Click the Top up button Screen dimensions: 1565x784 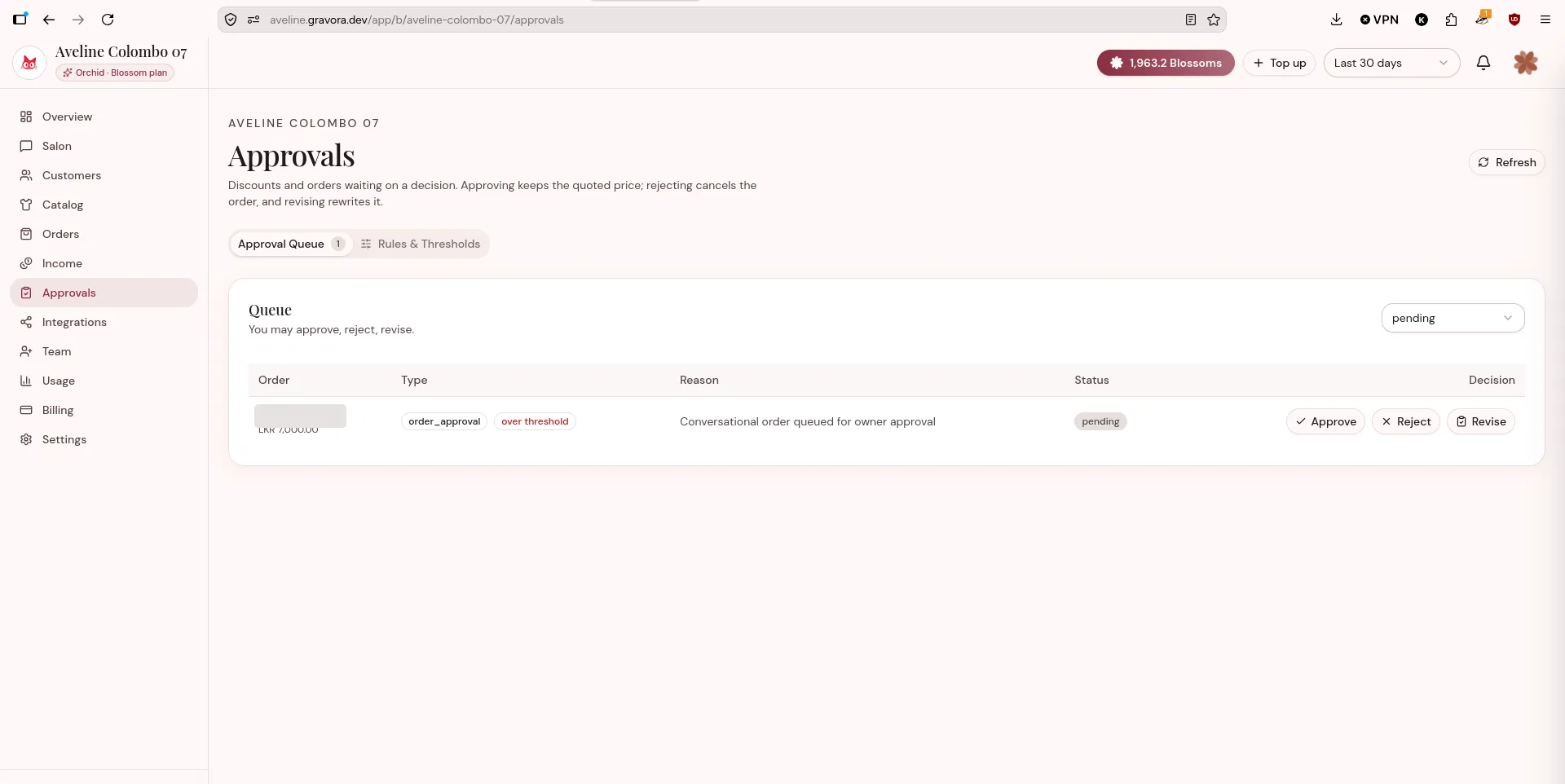tap(1279, 63)
